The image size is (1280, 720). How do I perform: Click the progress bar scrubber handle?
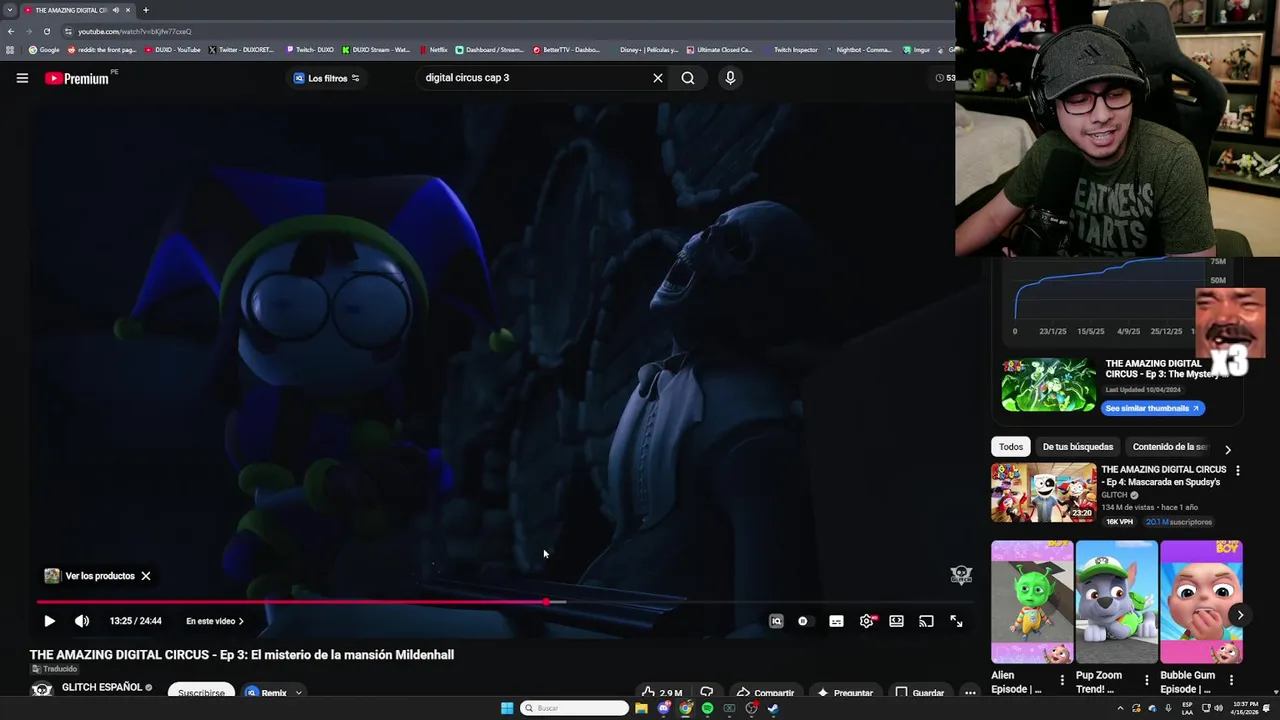[546, 602]
